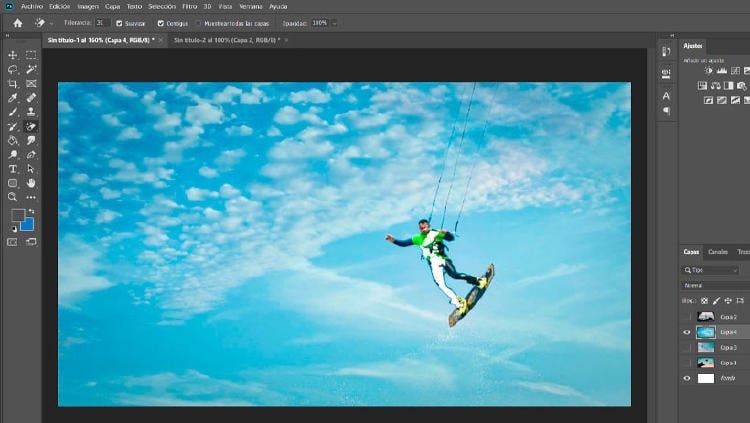Open the layer filter Tipo dropdown
Viewport: 750px width, 423px height.
(712, 270)
